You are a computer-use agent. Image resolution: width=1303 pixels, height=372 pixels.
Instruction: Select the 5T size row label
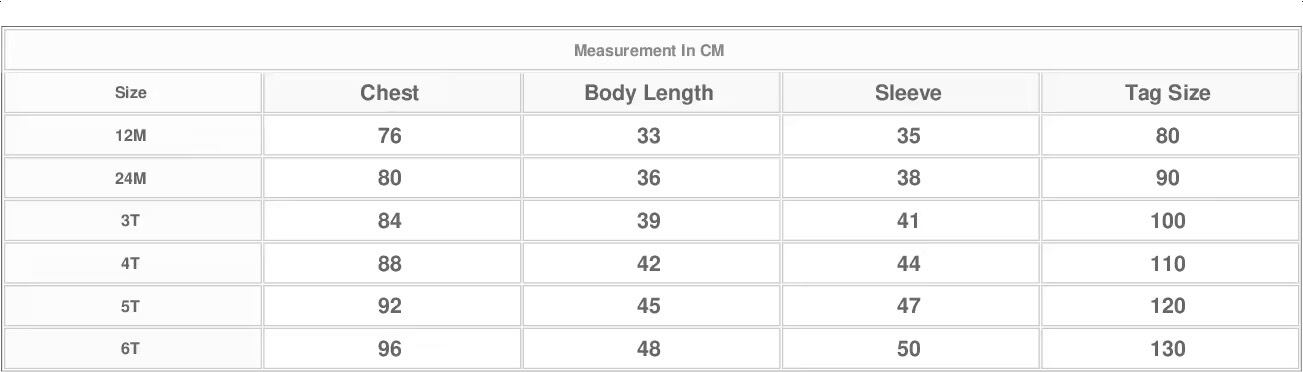[131, 306]
